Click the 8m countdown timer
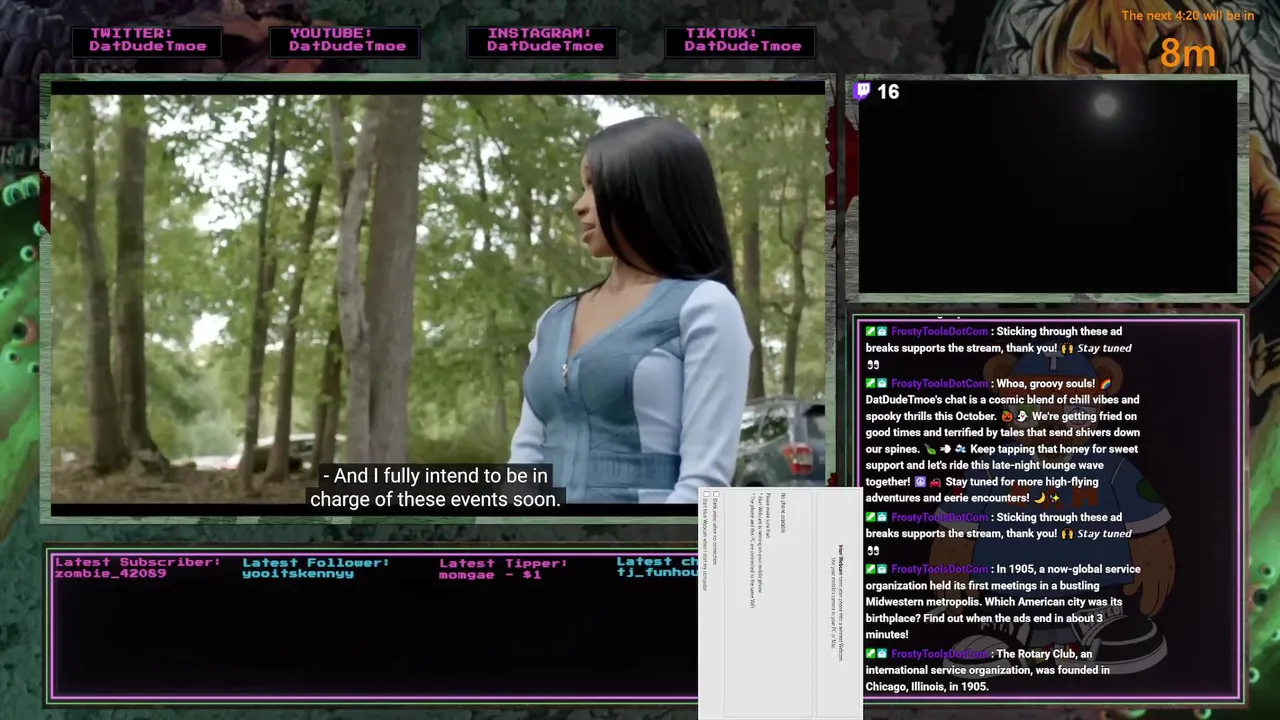The width and height of the screenshot is (1280, 720). coord(1187,53)
